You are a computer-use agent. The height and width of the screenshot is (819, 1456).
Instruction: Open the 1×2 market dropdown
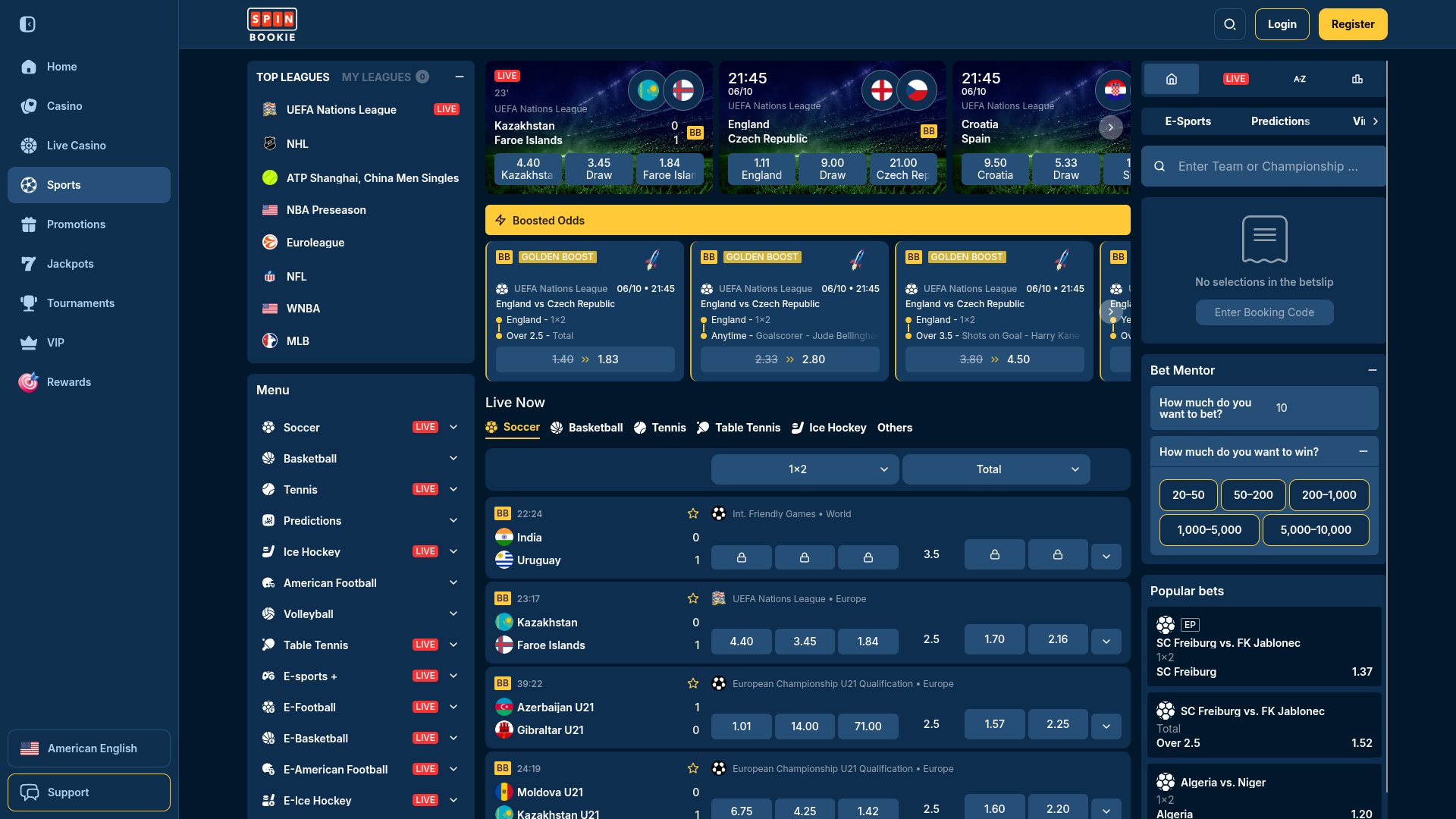[805, 469]
